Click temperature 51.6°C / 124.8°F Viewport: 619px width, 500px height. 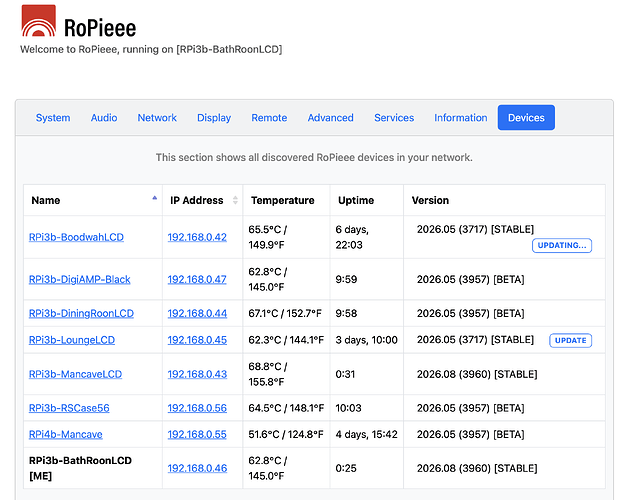click(x=286, y=434)
